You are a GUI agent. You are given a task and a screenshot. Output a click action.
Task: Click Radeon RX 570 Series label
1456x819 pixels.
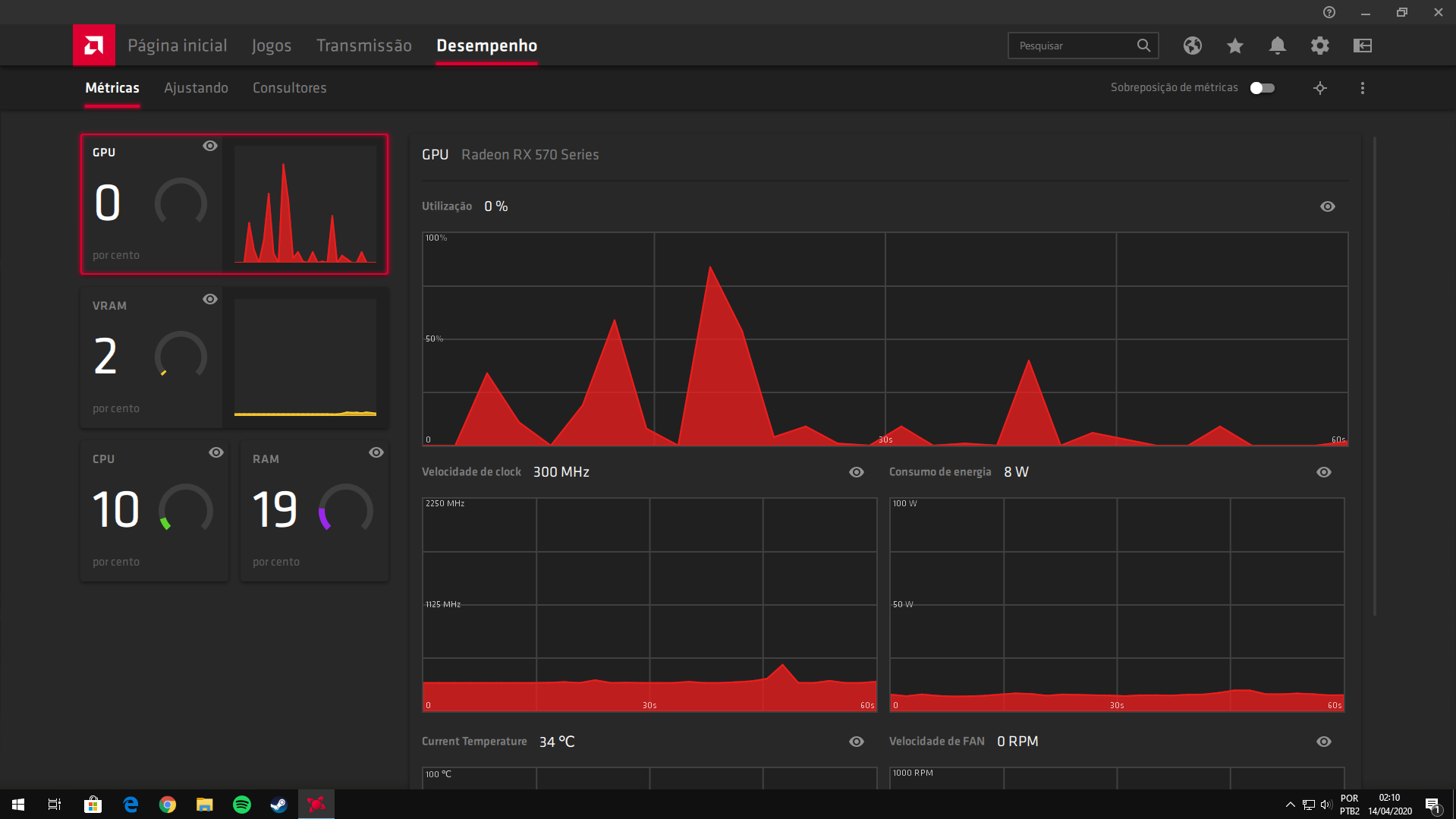tap(530, 155)
